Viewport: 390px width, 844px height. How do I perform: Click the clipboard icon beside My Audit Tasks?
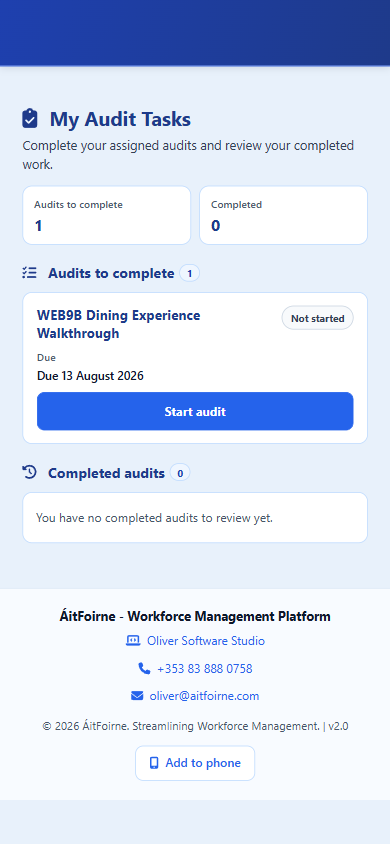point(30,119)
